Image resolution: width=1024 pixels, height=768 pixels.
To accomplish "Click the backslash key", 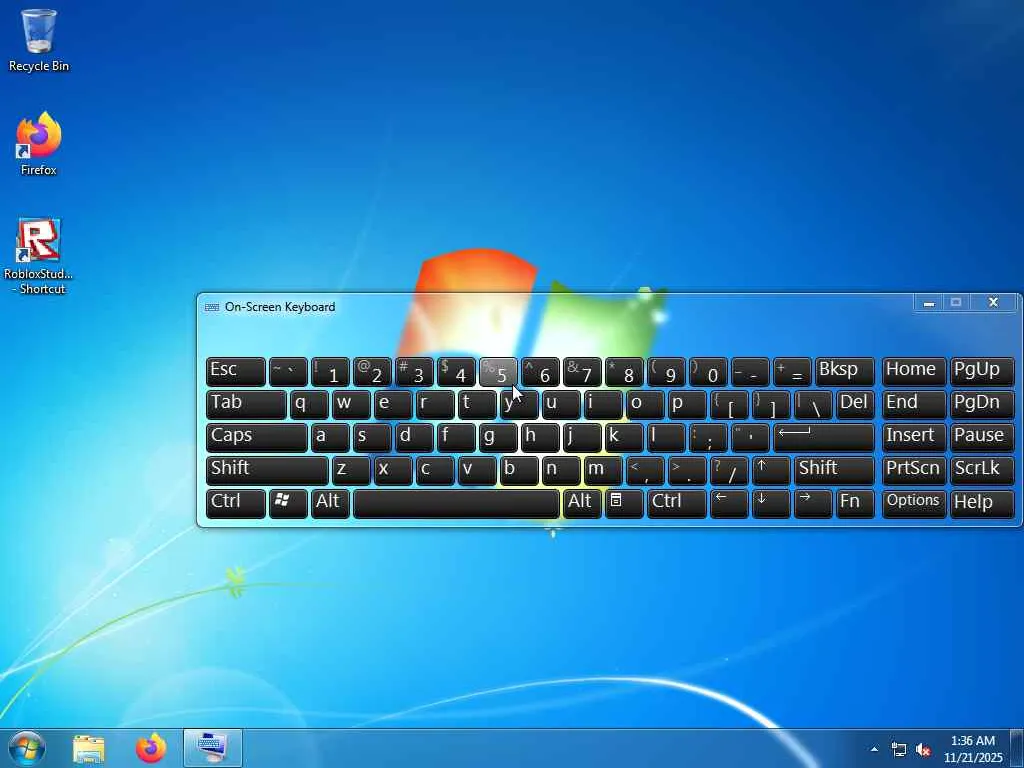I will tap(813, 404).
